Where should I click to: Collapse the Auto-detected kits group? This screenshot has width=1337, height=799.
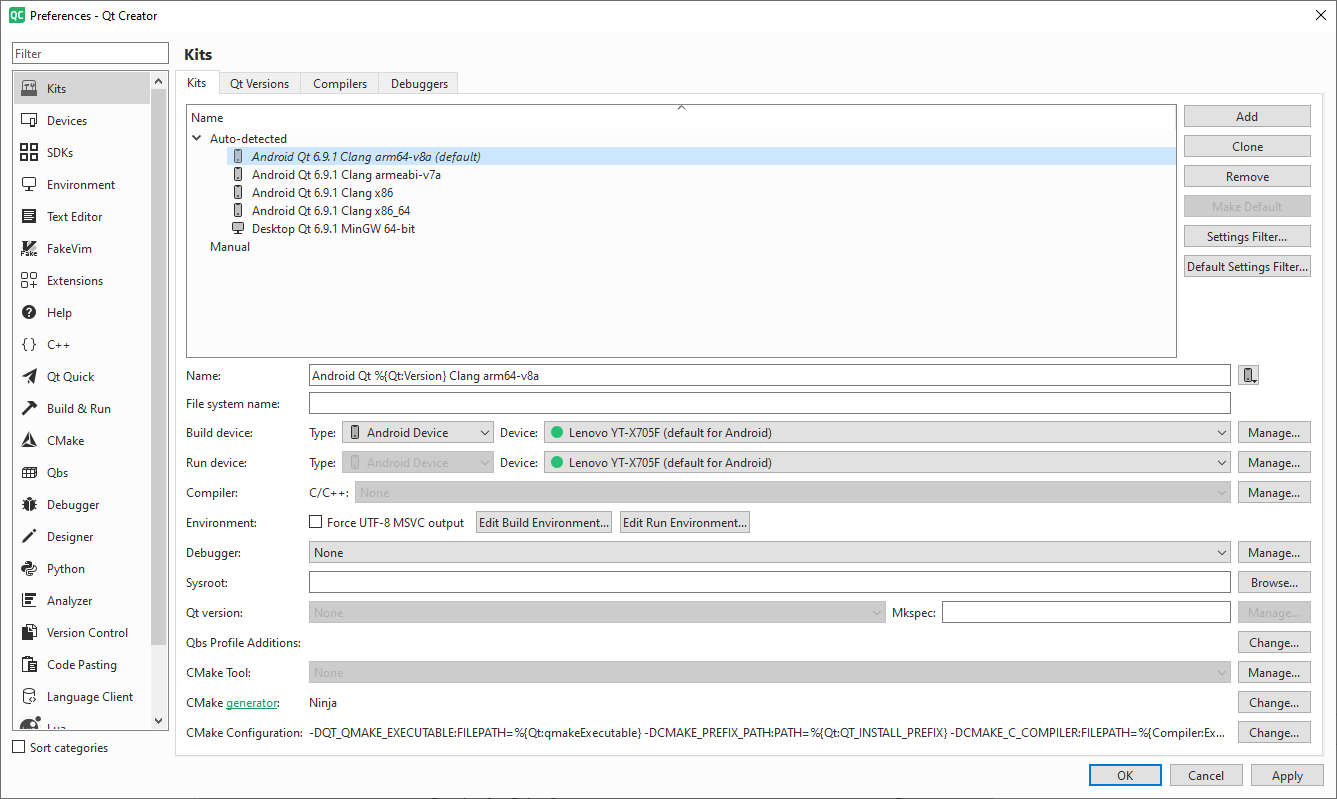(x=197, y=139)
